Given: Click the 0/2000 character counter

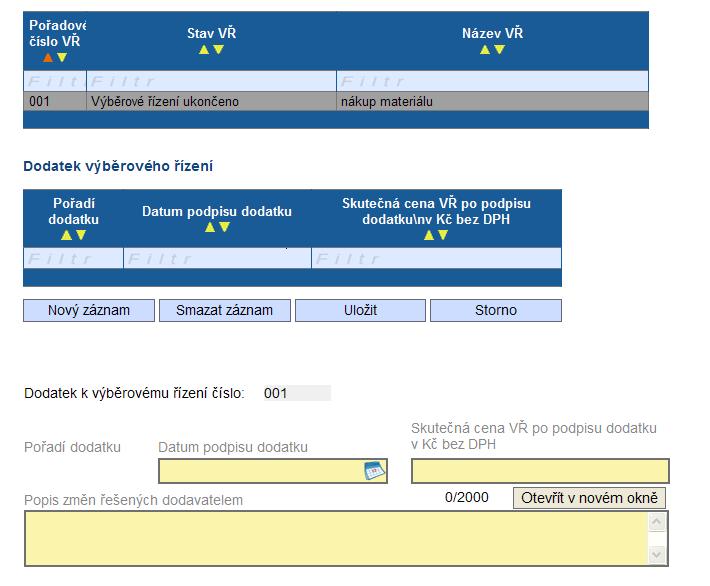Looking at the screenshot, I should (466, 497).
